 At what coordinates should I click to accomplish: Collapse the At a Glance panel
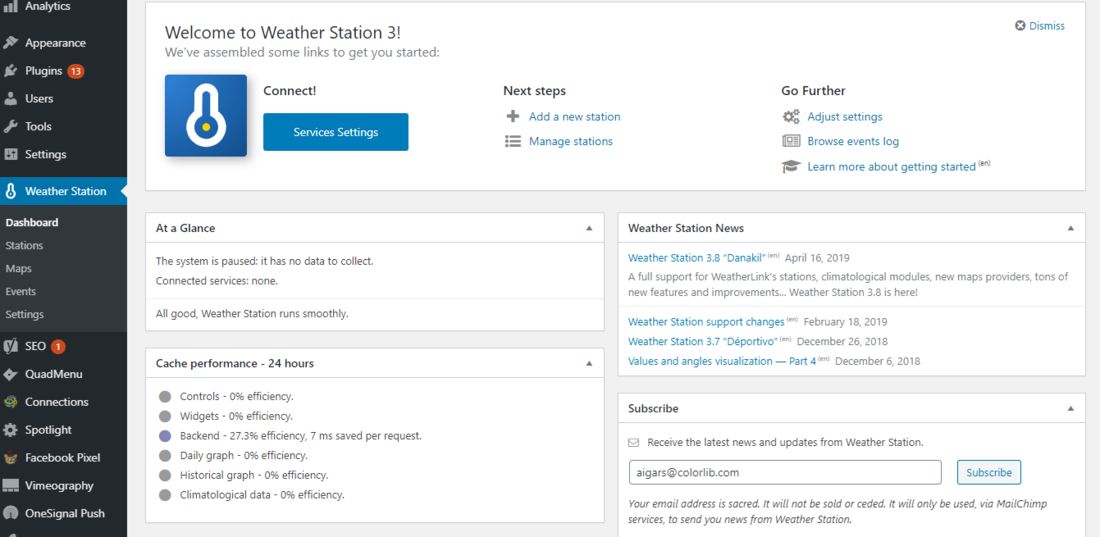tap(589, 228)
